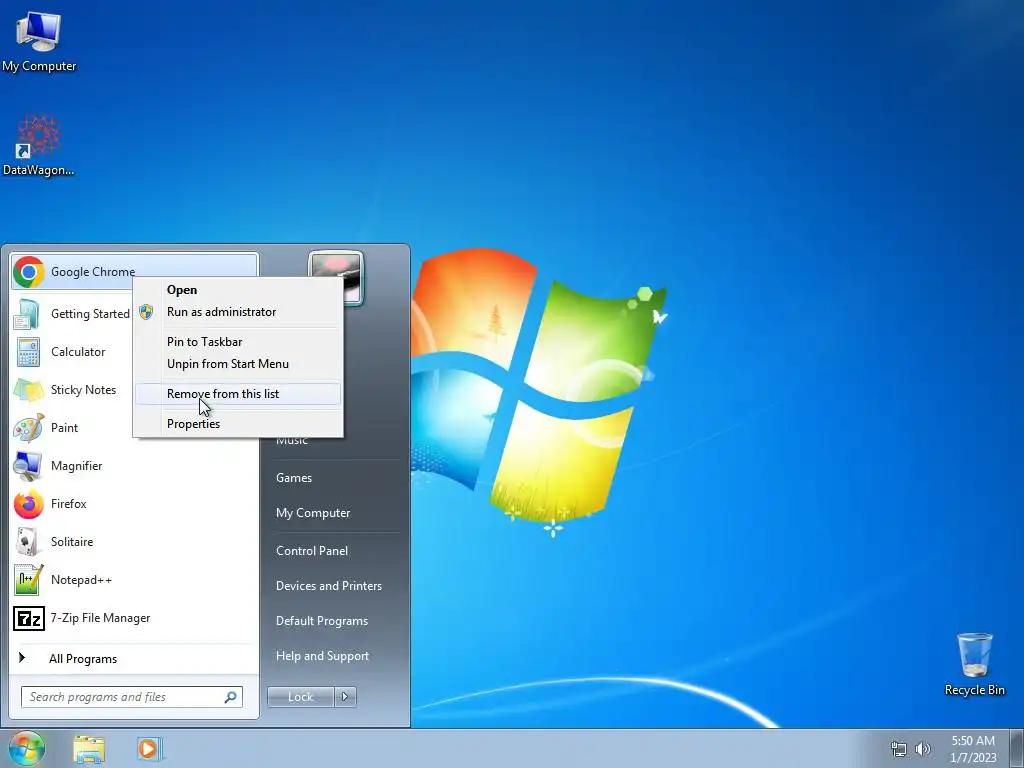Image resolution: width=1024 pixels, height=768 pixels.
Task: Open Help and Support
Action: (x=322, y=656)
